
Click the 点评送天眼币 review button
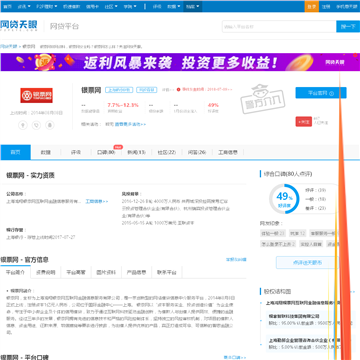[308, 262]
